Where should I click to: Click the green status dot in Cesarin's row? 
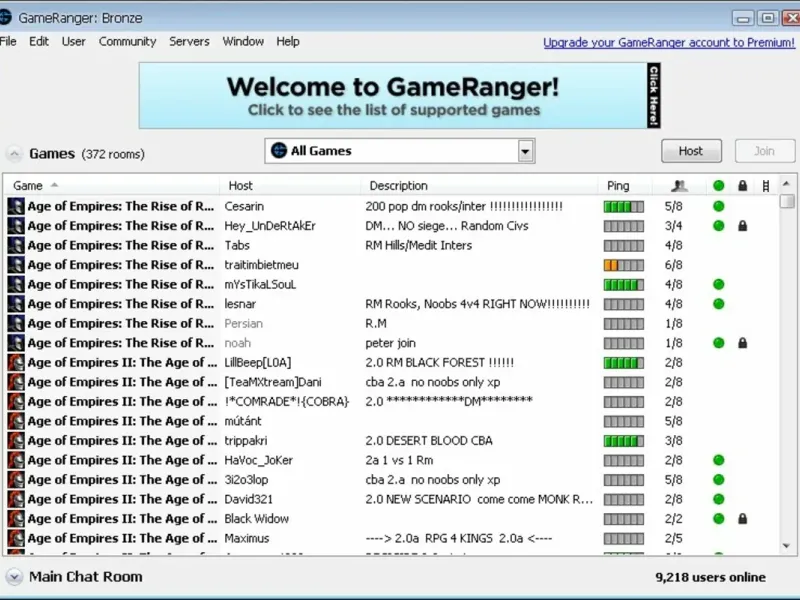pos(718,206)
